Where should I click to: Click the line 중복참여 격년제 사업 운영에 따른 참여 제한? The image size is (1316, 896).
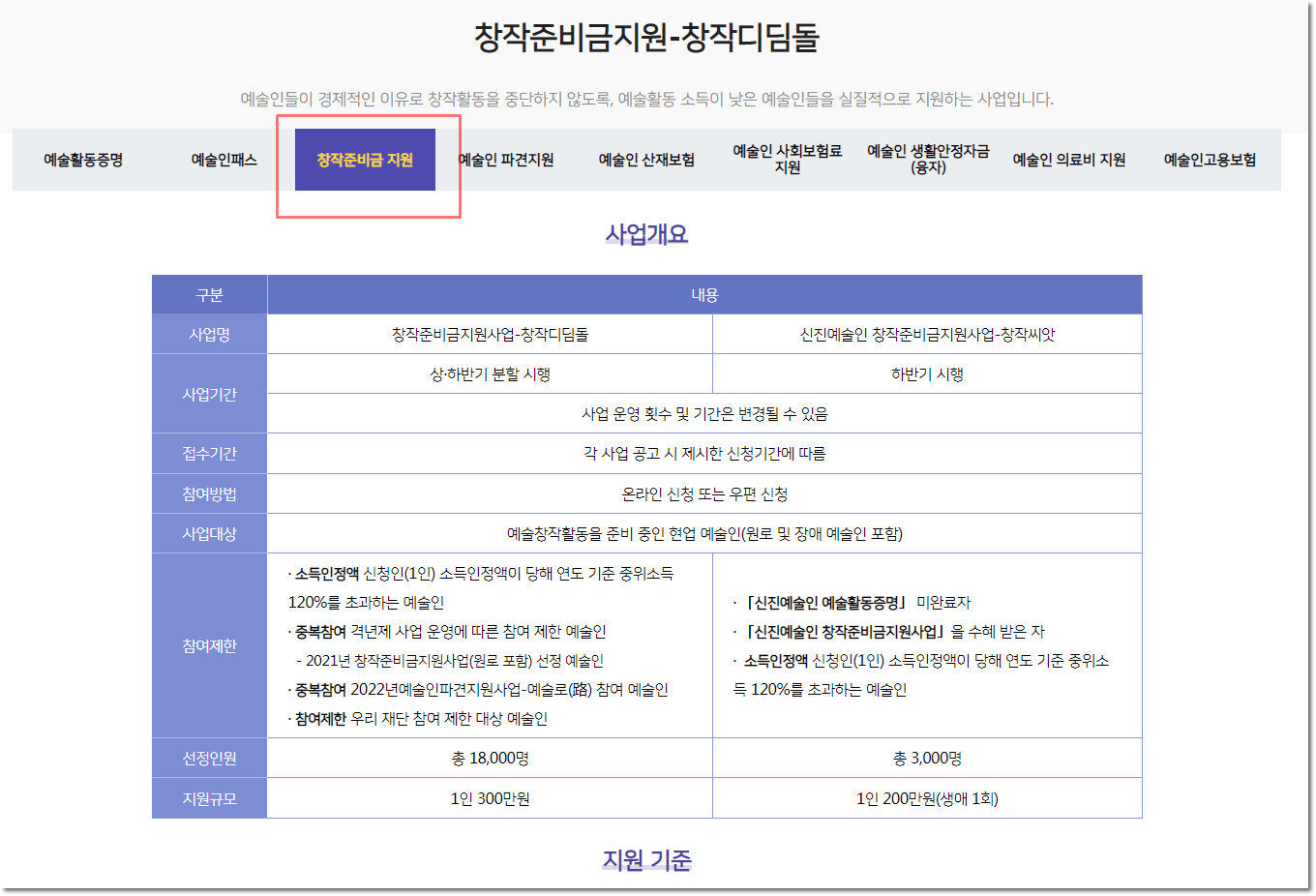click(447, 632)
